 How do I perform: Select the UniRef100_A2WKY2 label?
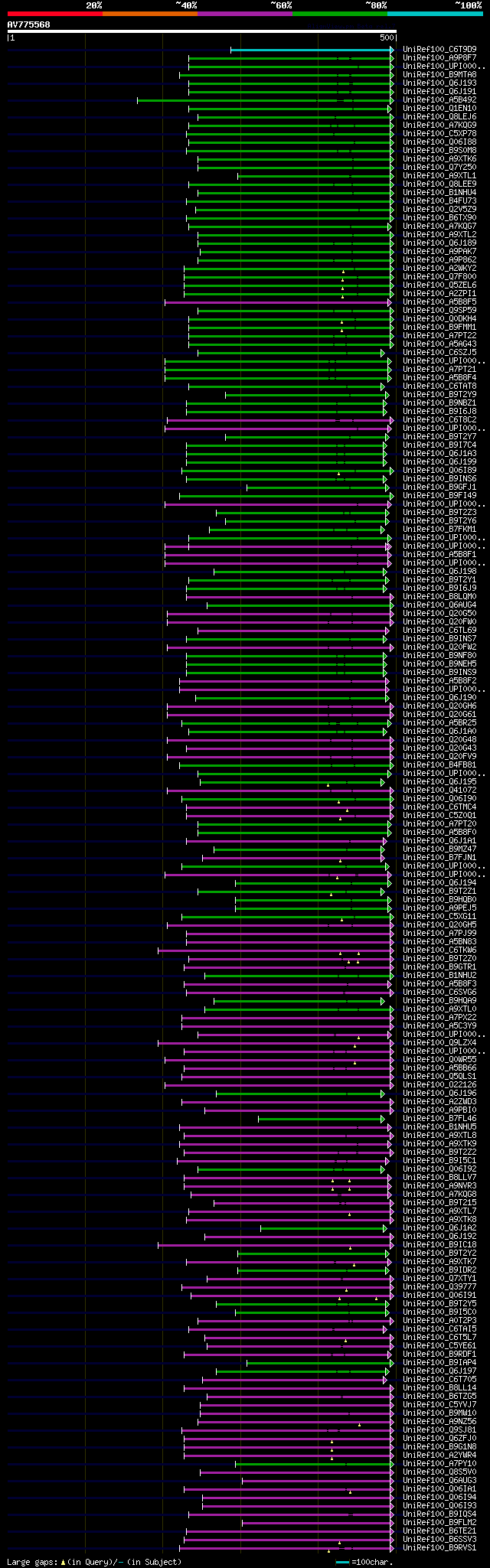[439, 269]
